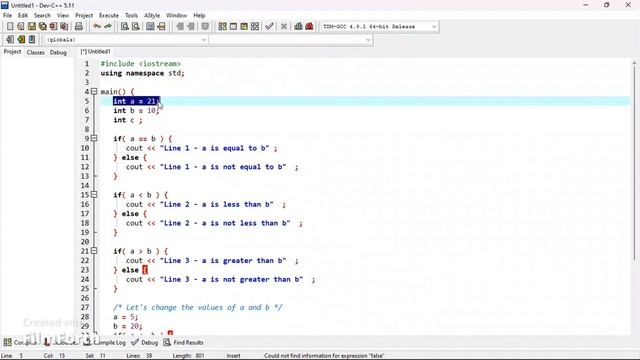Screen dimensions: 640x360
Task: Click the string "Line 2 - a is less than b"
Action: point(217,204)
